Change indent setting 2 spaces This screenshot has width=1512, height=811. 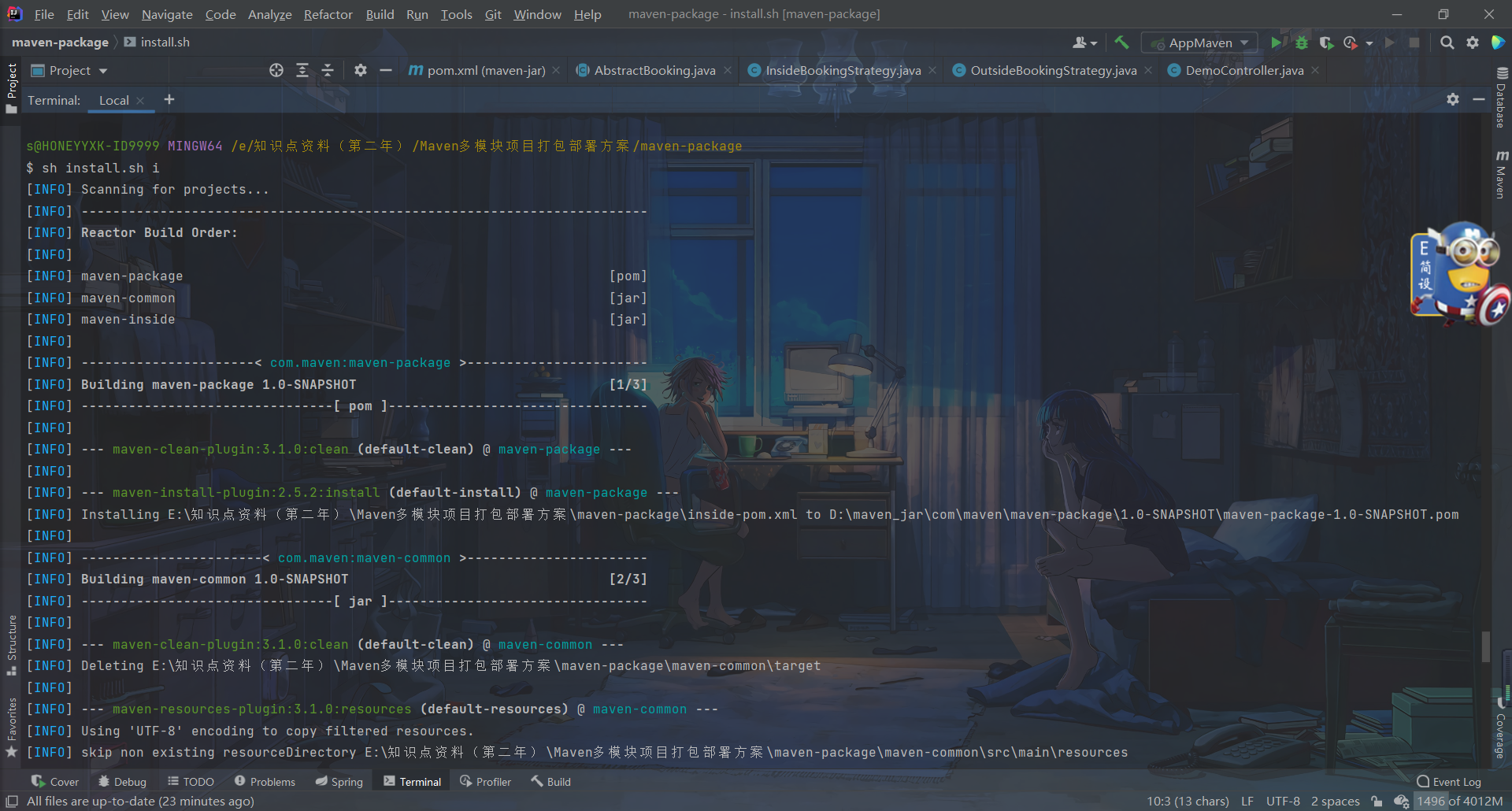(x=1335, y=801)
